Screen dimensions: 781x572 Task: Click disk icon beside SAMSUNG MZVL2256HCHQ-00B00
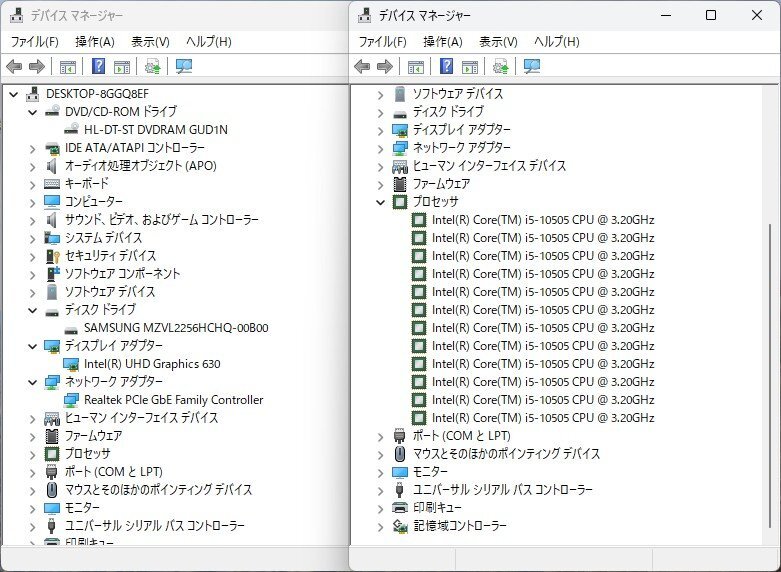tap(71, 329)
